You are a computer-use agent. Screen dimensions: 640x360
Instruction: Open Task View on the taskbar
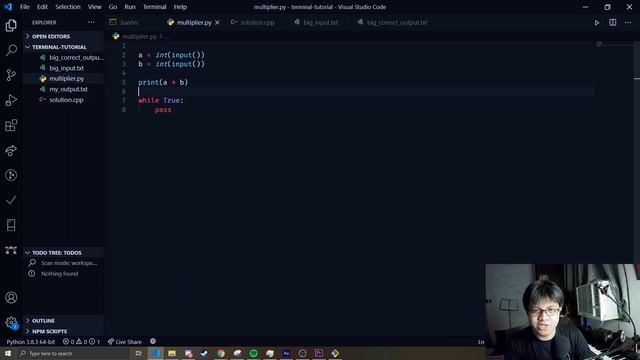138,353
